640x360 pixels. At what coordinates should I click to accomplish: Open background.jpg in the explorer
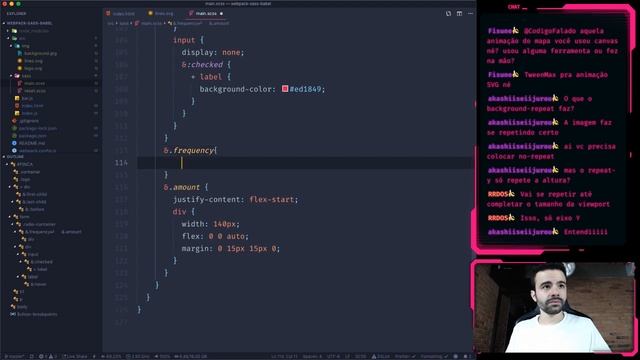[40, 53]
